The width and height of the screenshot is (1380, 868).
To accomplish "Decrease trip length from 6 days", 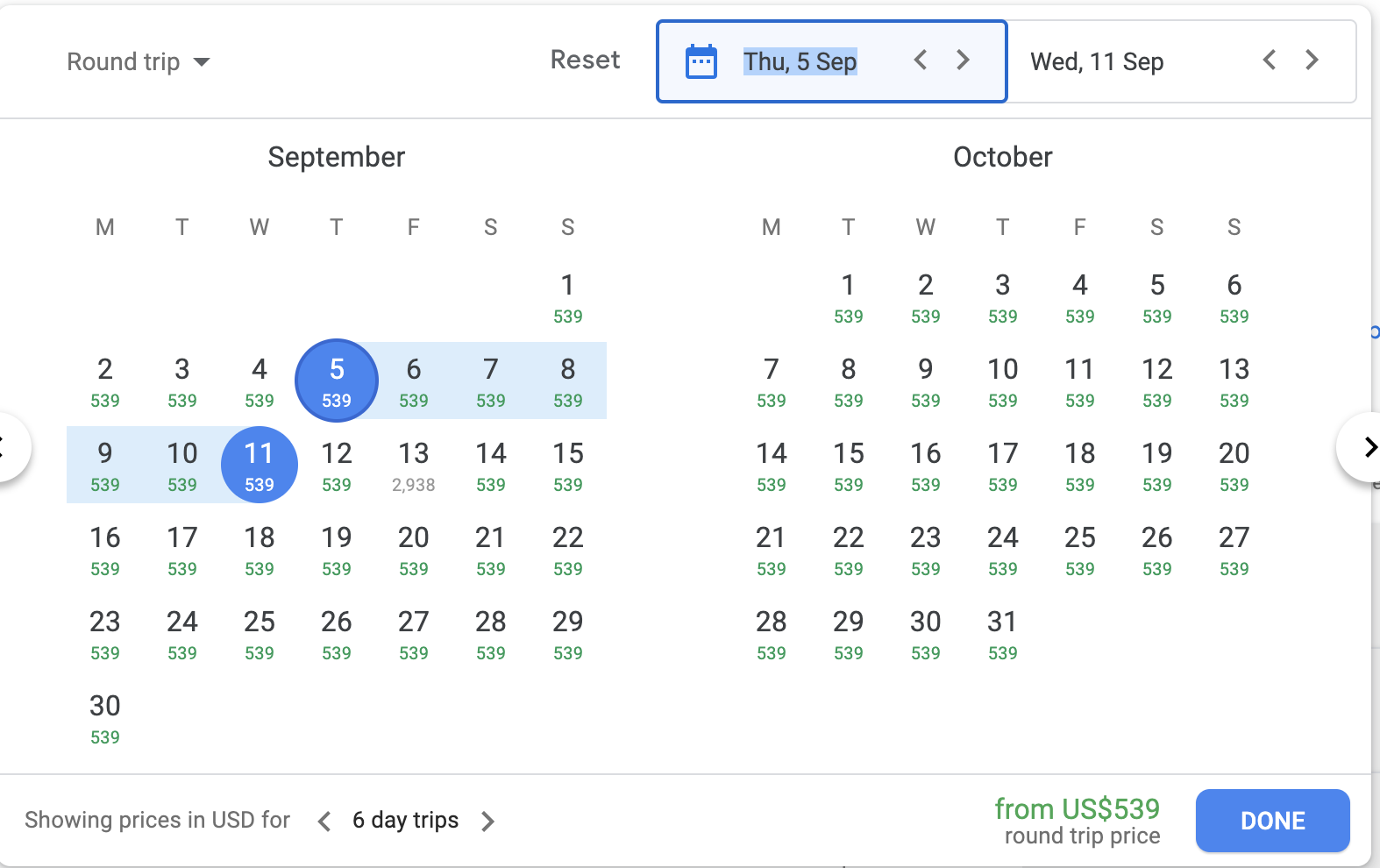I will [x=324, y=822].
